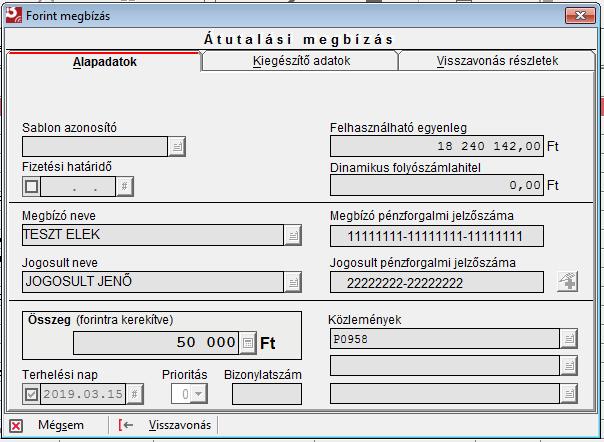Open the Sablon azonosító lookup icon
604x442 pixels.
click(x=177, y=146)
